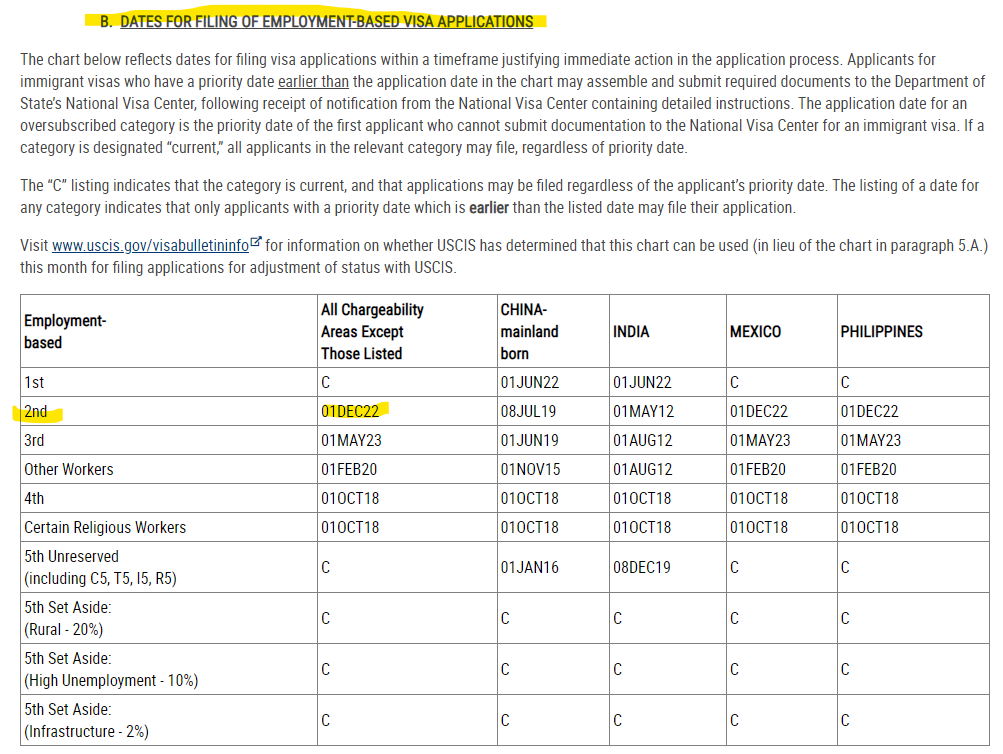Image resolution: width=1003 pixels, height=754 pixels.
Task: Select the INDIA column header
Action: [631, 331]
